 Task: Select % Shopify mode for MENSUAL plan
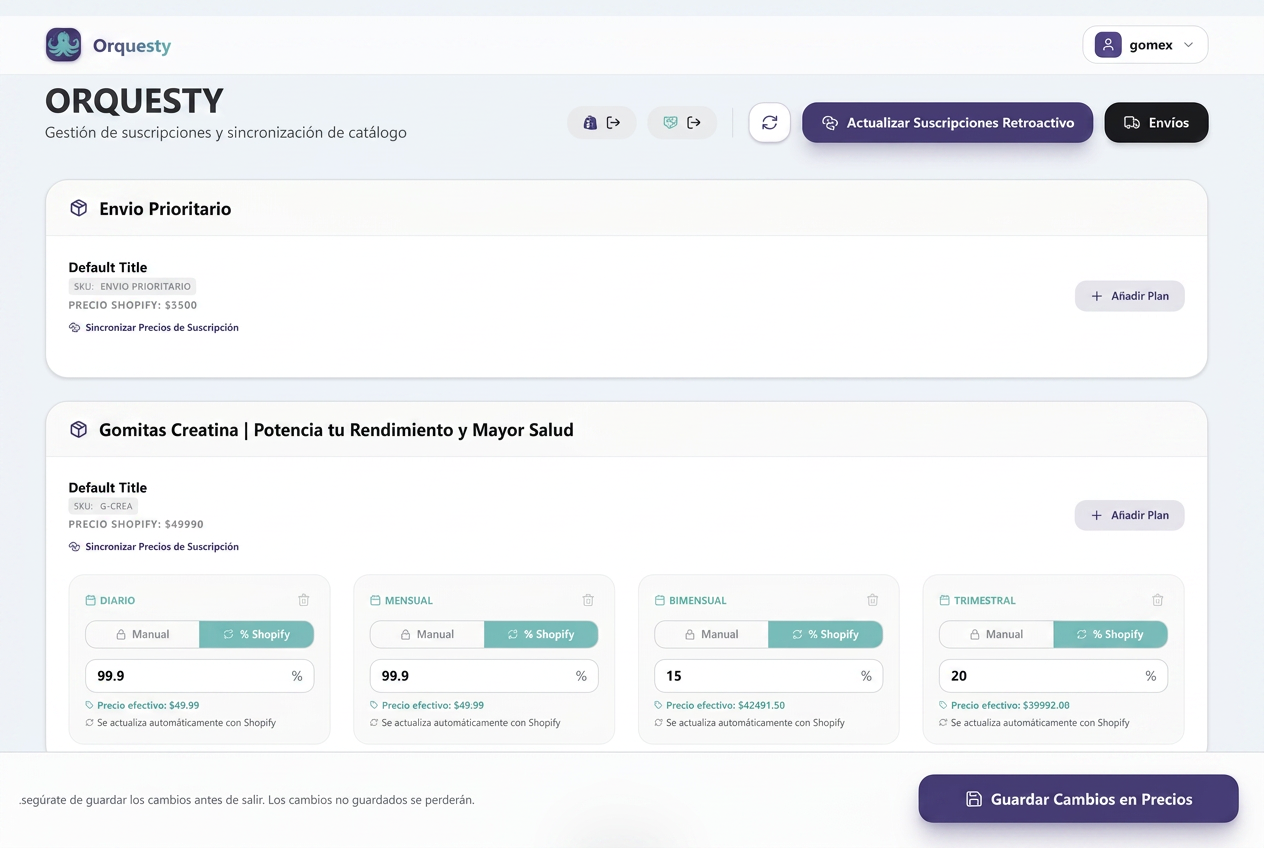pyautogui.click(x=541, y=634)
